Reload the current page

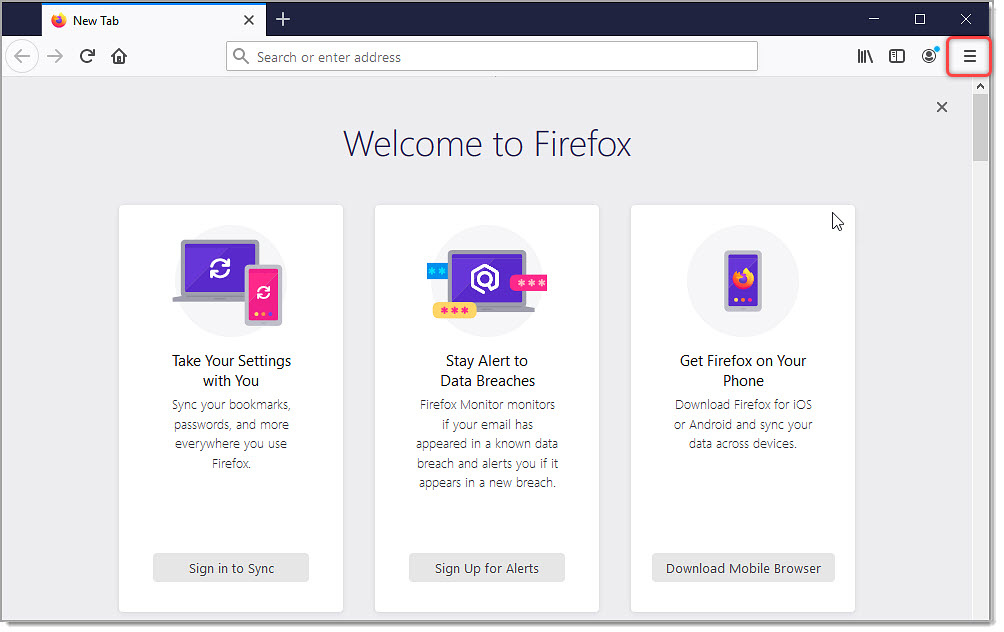pos(88,56)
